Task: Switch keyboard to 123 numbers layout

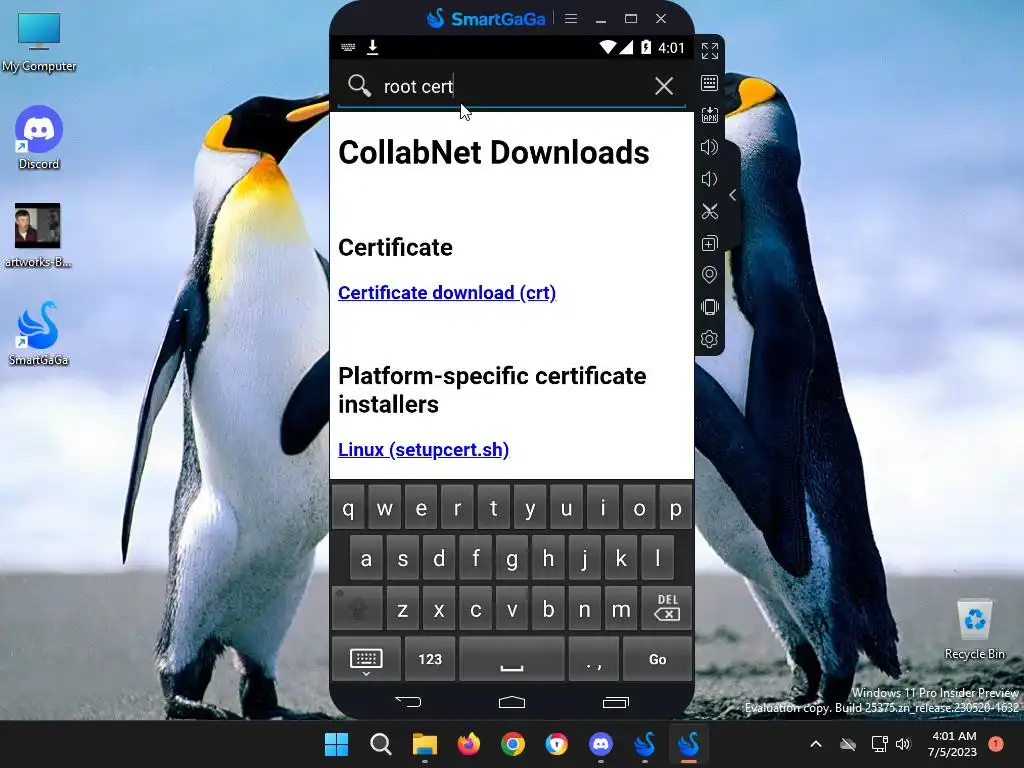Action: [x=430, y=659]
